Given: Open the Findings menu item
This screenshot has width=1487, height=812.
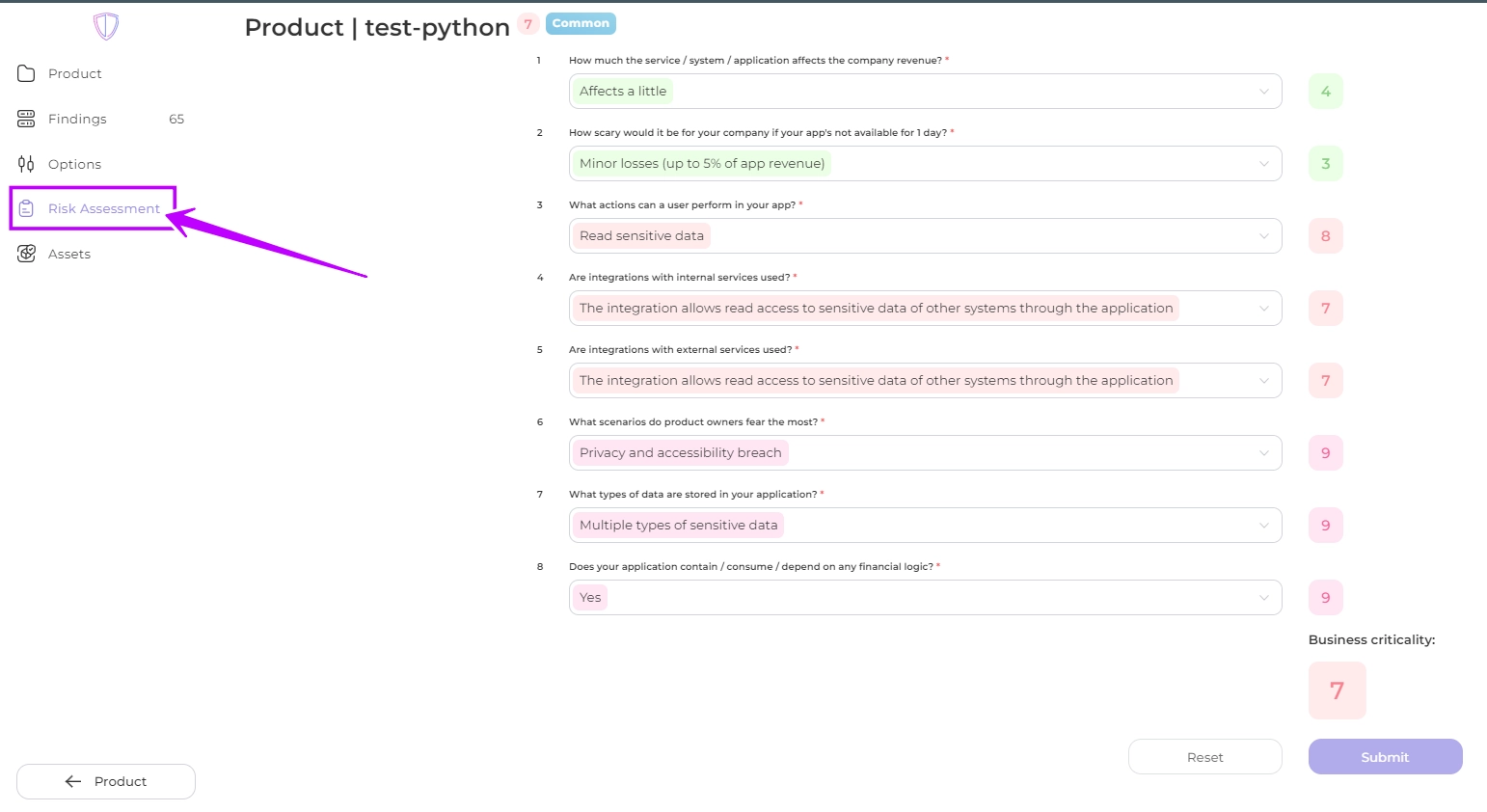Looking at the screenshot, I should pyautogui.click(x=77, y=119).
